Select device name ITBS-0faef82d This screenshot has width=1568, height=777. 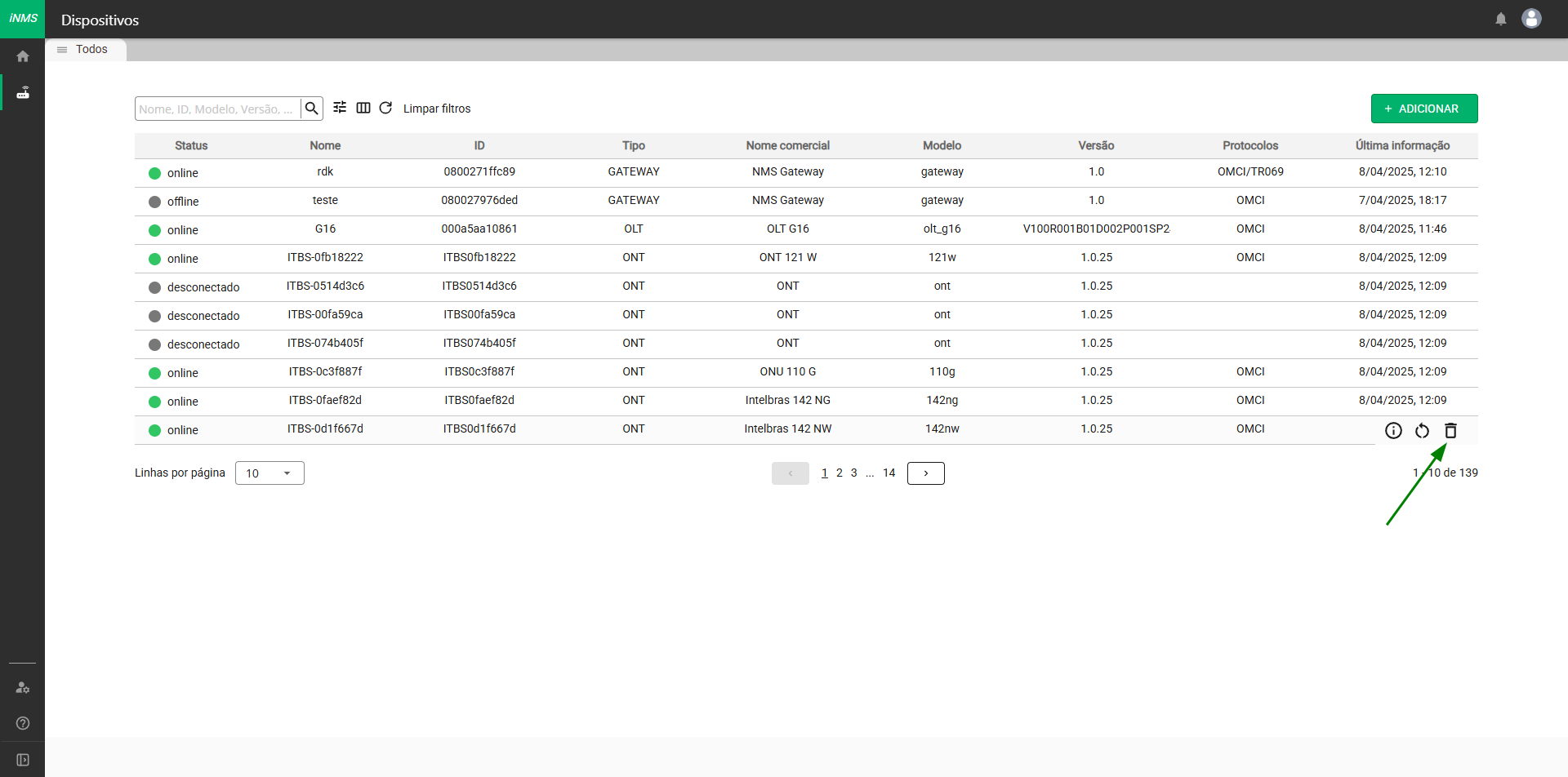[x=325, y=400]
